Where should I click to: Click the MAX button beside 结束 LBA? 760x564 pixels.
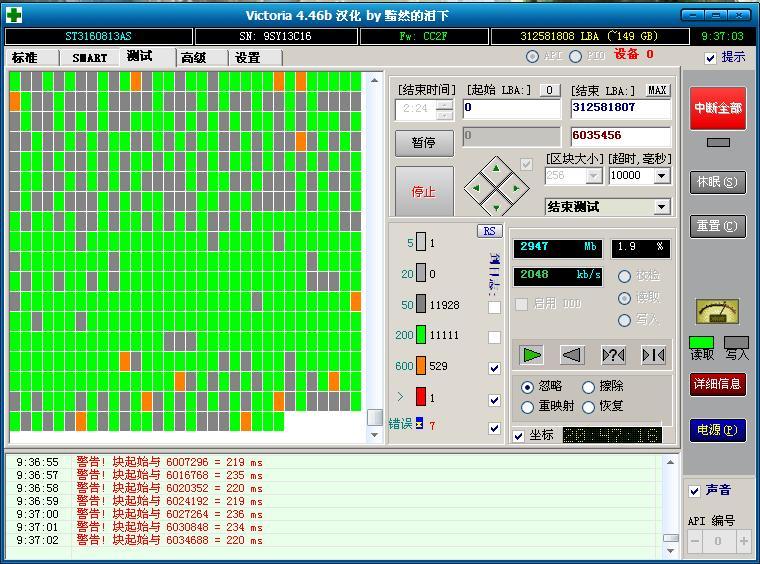pos(657,90)
